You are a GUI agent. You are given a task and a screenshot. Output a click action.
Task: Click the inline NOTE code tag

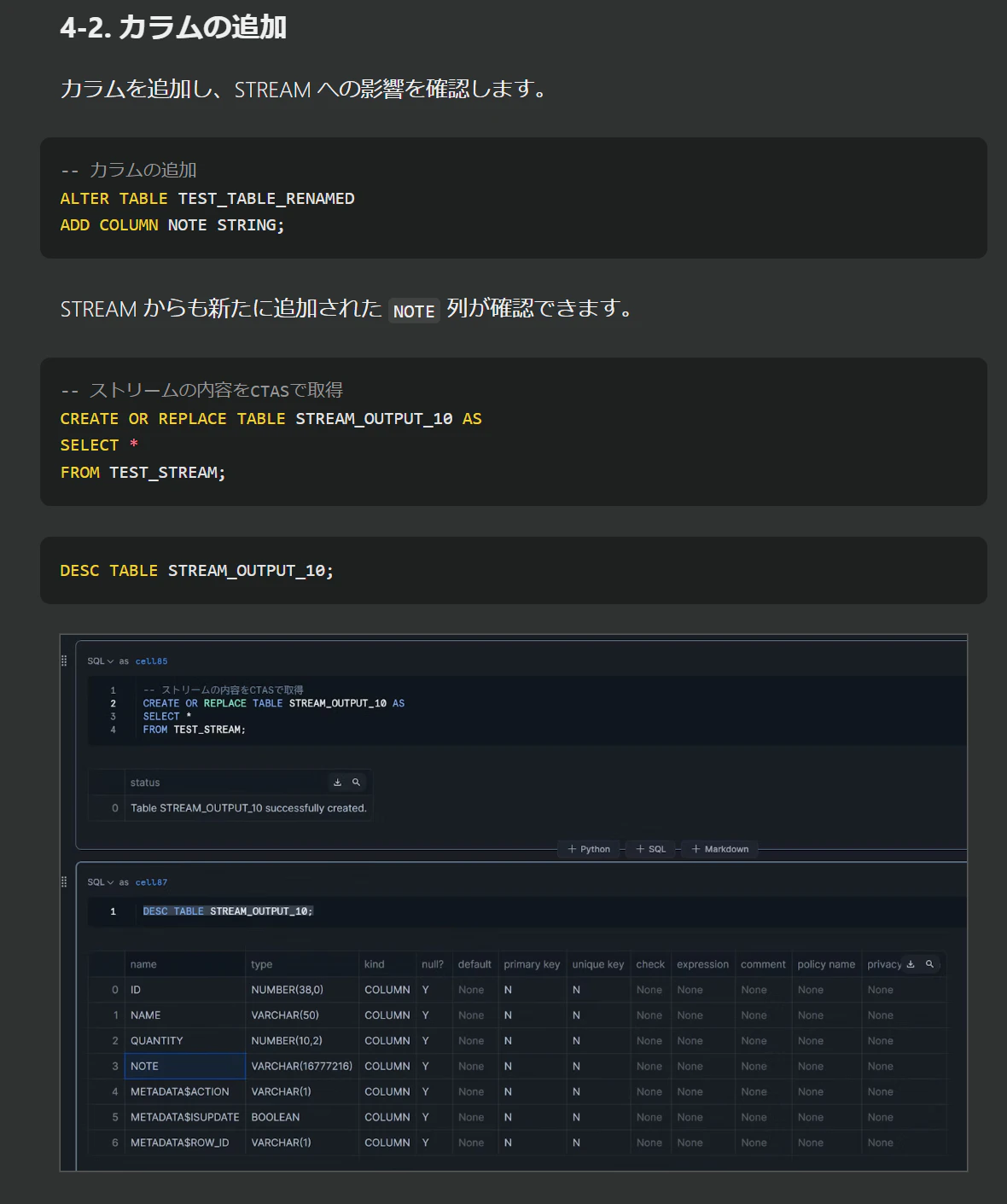[x=414, y=311]
